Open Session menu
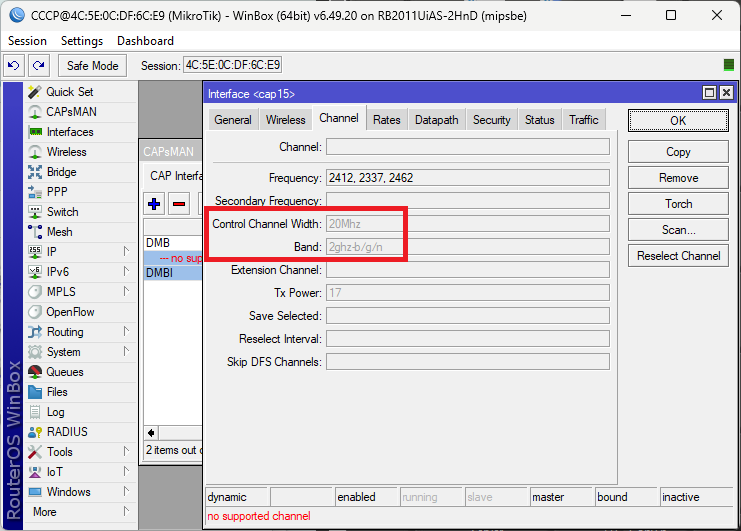Viewport: 741px width, 531px height. [x=27, y=41]
